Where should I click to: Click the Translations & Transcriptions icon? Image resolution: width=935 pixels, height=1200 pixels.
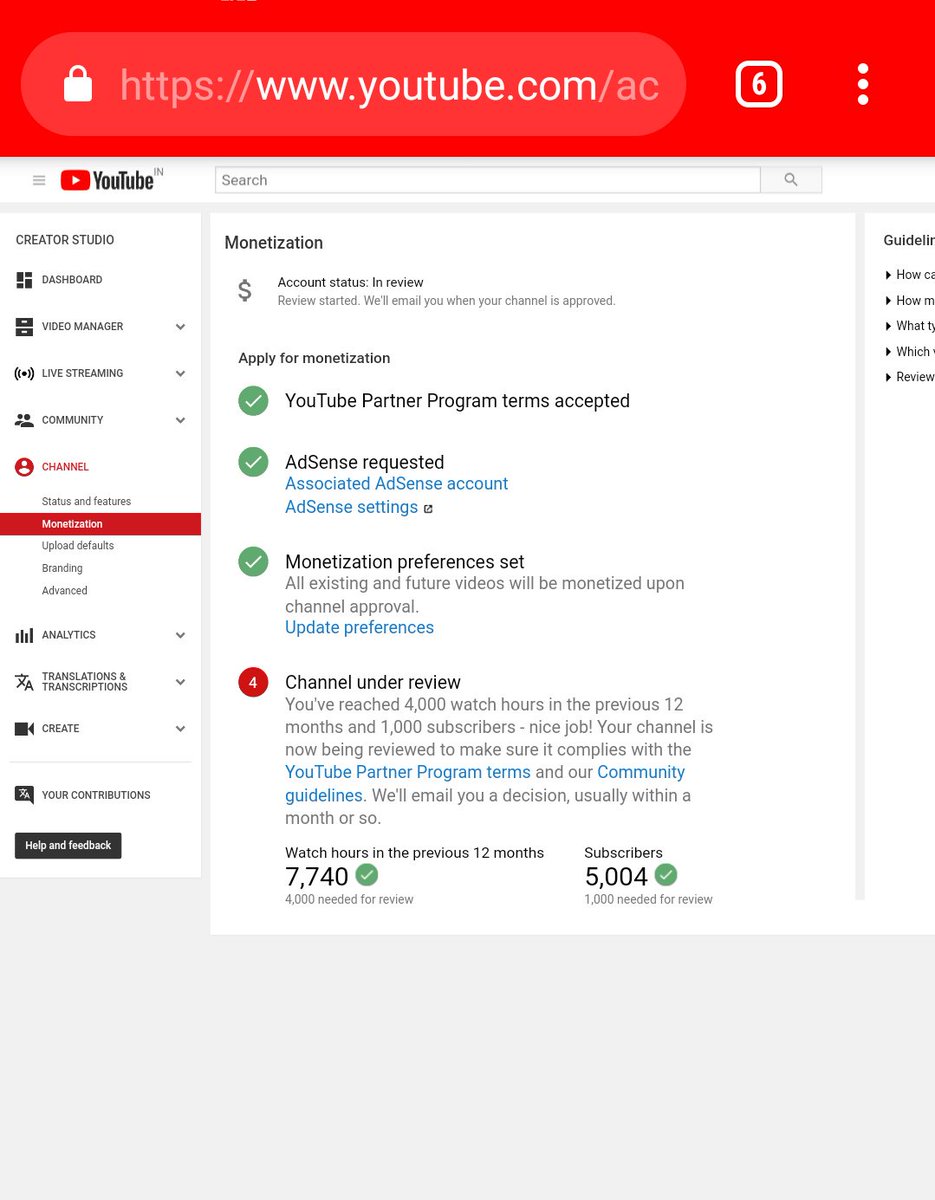24,682
